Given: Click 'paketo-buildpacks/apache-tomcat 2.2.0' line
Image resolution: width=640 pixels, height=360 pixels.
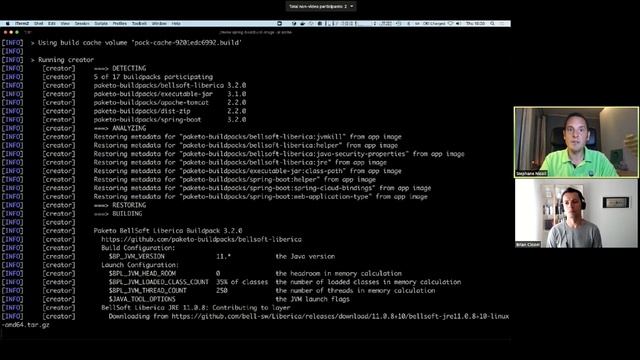Looking at the screenshot, I should 170,102.
